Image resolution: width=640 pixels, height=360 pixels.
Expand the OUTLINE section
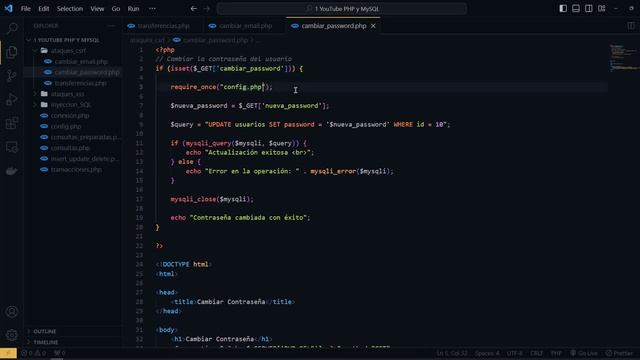coord(44,331)
